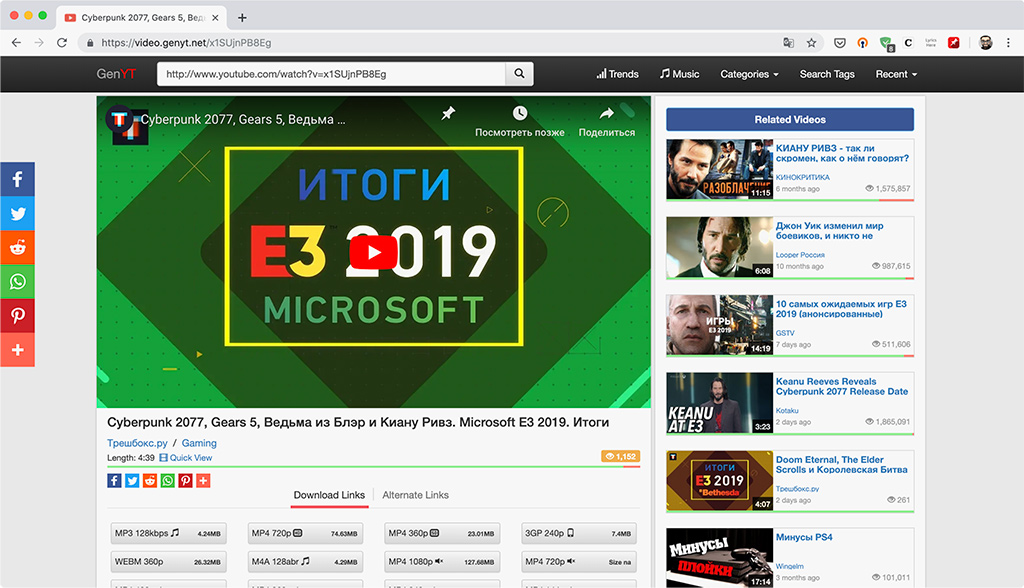
Task: Click the watch later clock icon
Action: pos(520,113)
